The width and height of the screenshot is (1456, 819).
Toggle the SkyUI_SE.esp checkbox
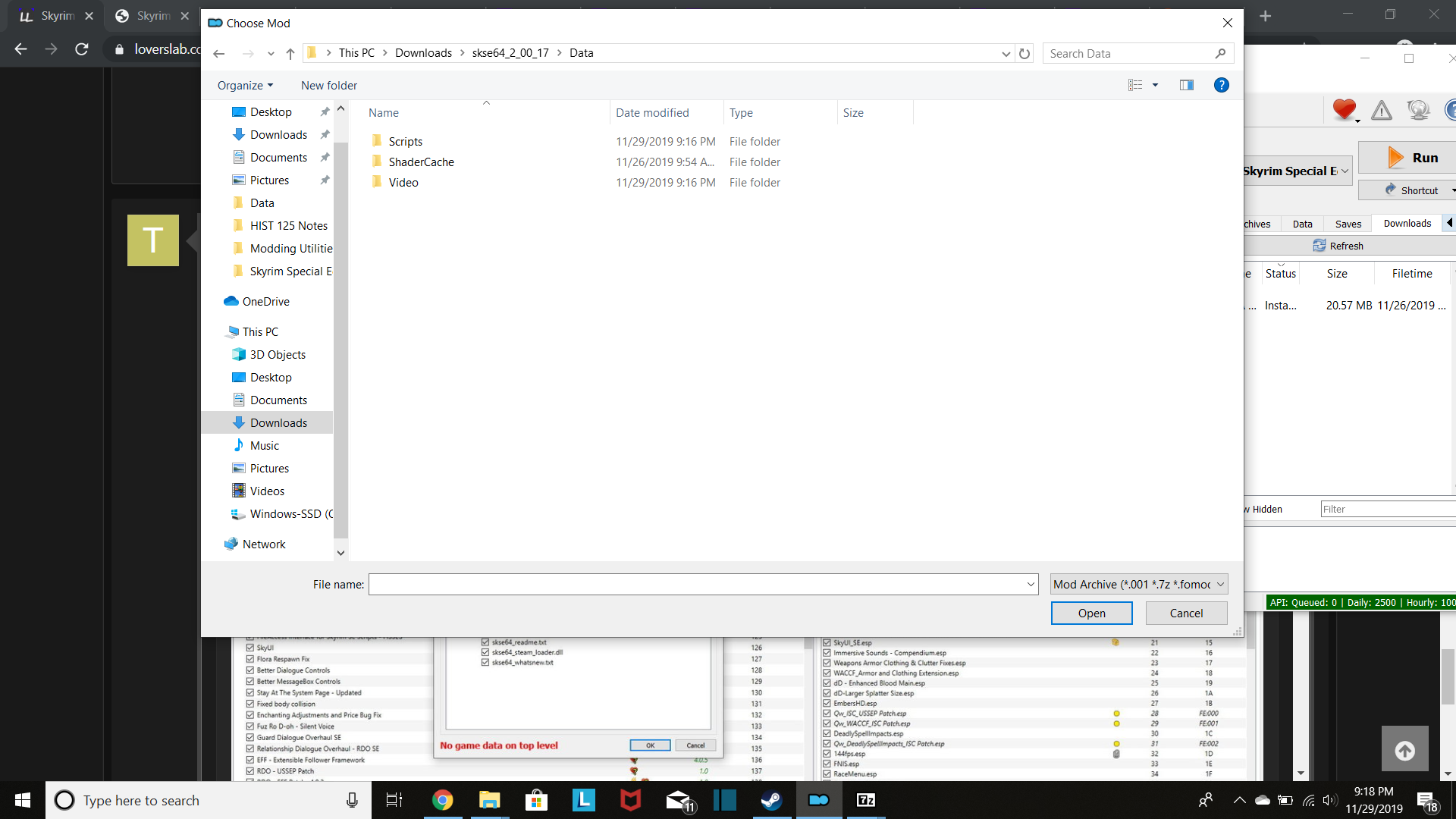[827, 642]
